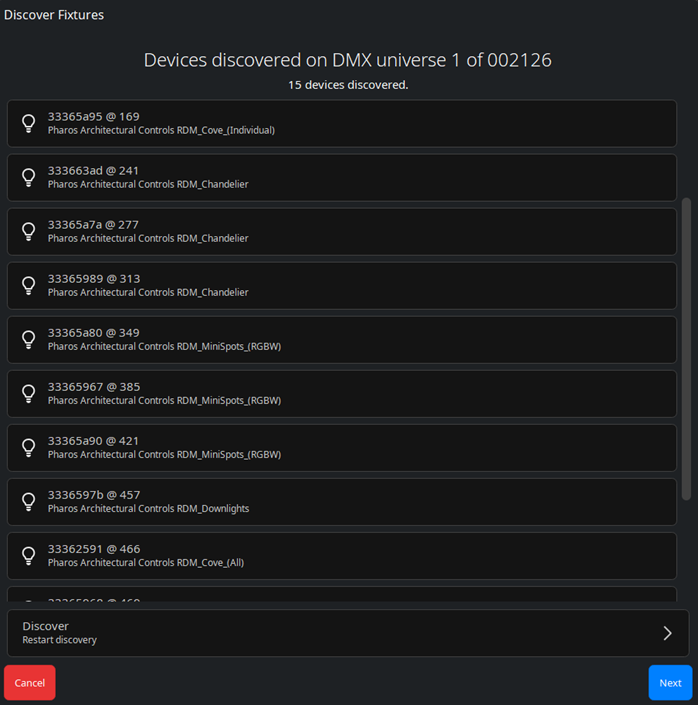
Task: Click the device list vertical scrollbar
Action: click(x=686, y=348)
